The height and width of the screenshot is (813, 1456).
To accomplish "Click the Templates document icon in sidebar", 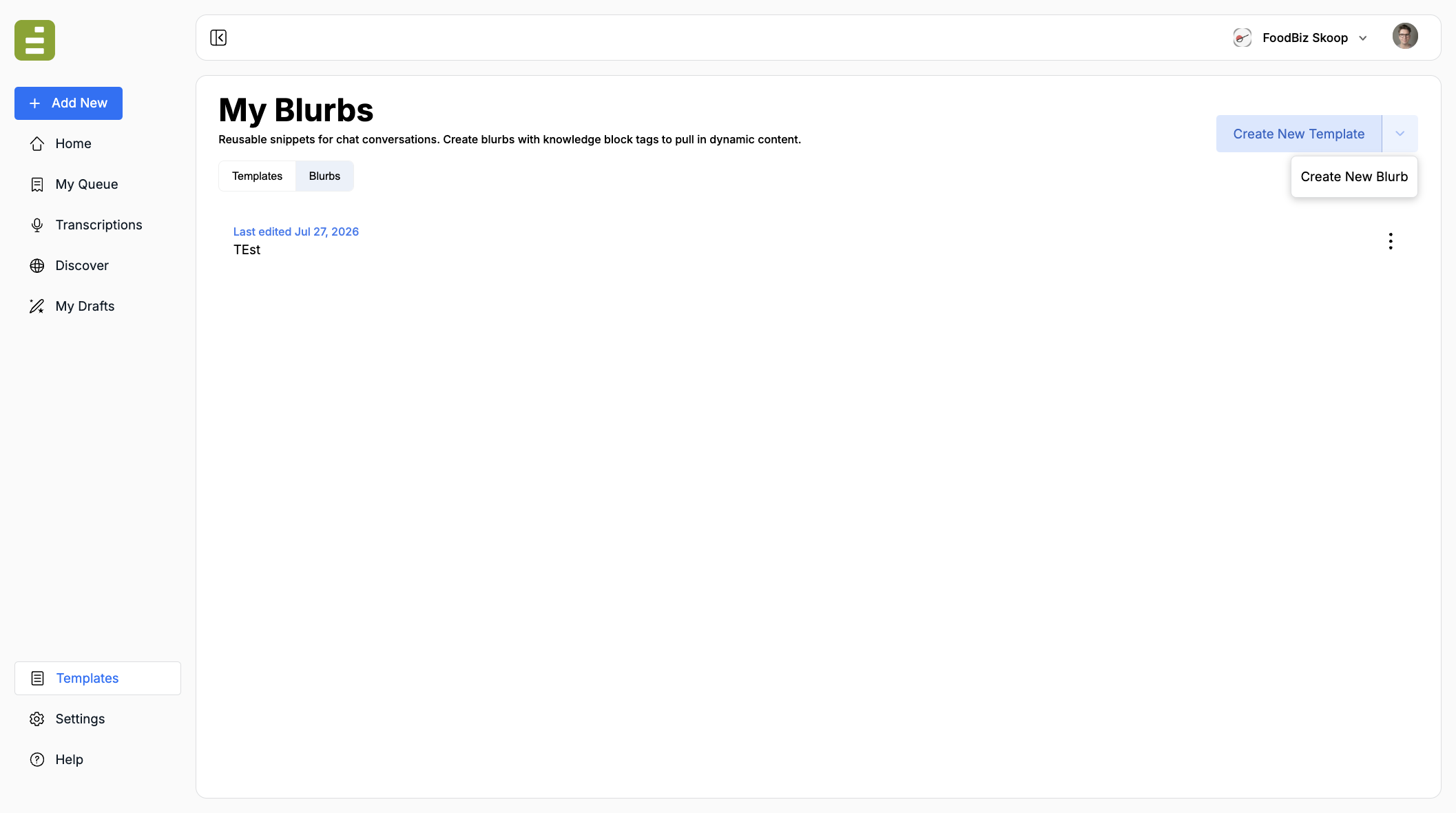I will pos(38,678).
